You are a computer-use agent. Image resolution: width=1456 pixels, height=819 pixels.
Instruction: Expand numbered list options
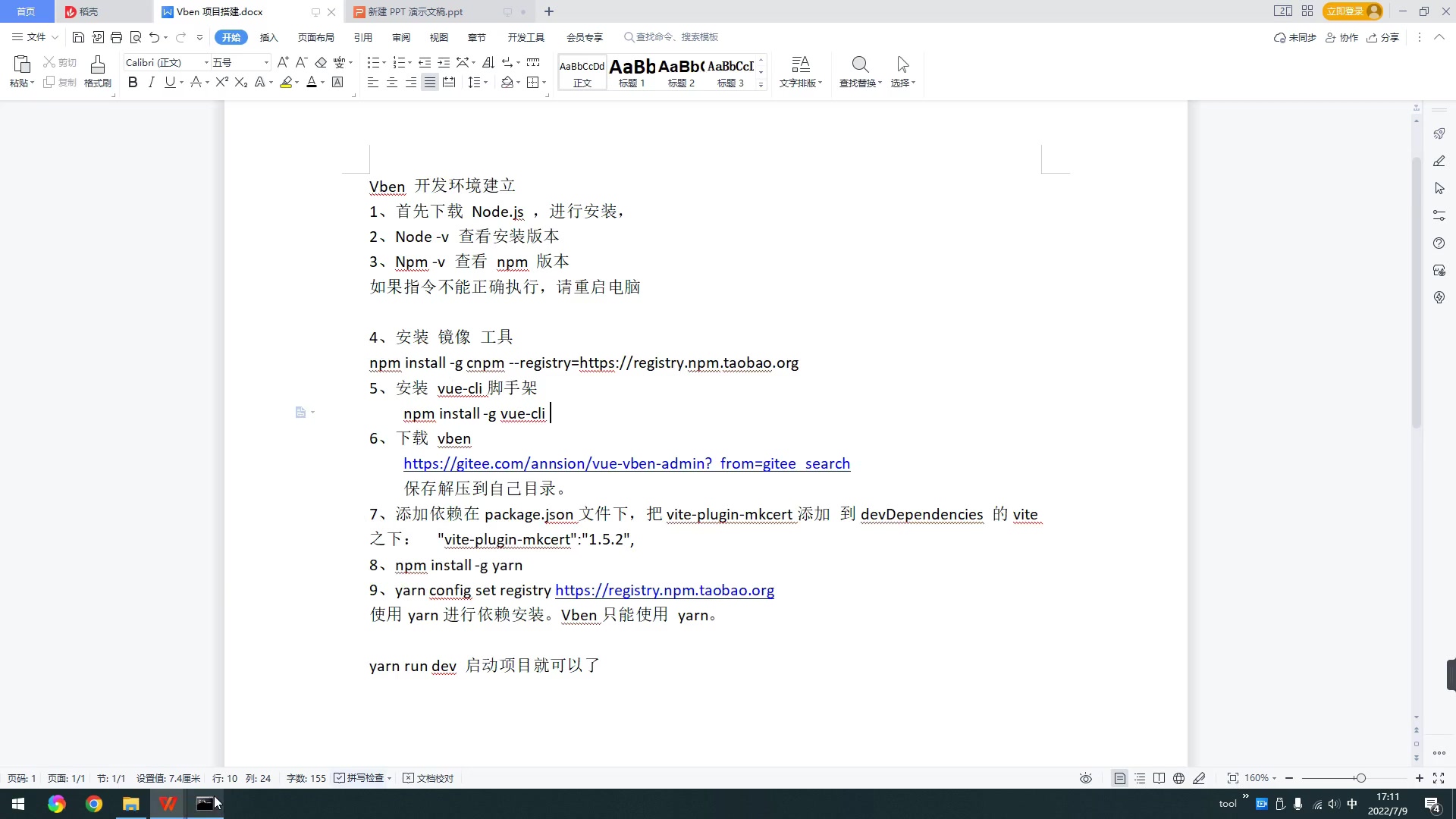click(x=410, y=63)
